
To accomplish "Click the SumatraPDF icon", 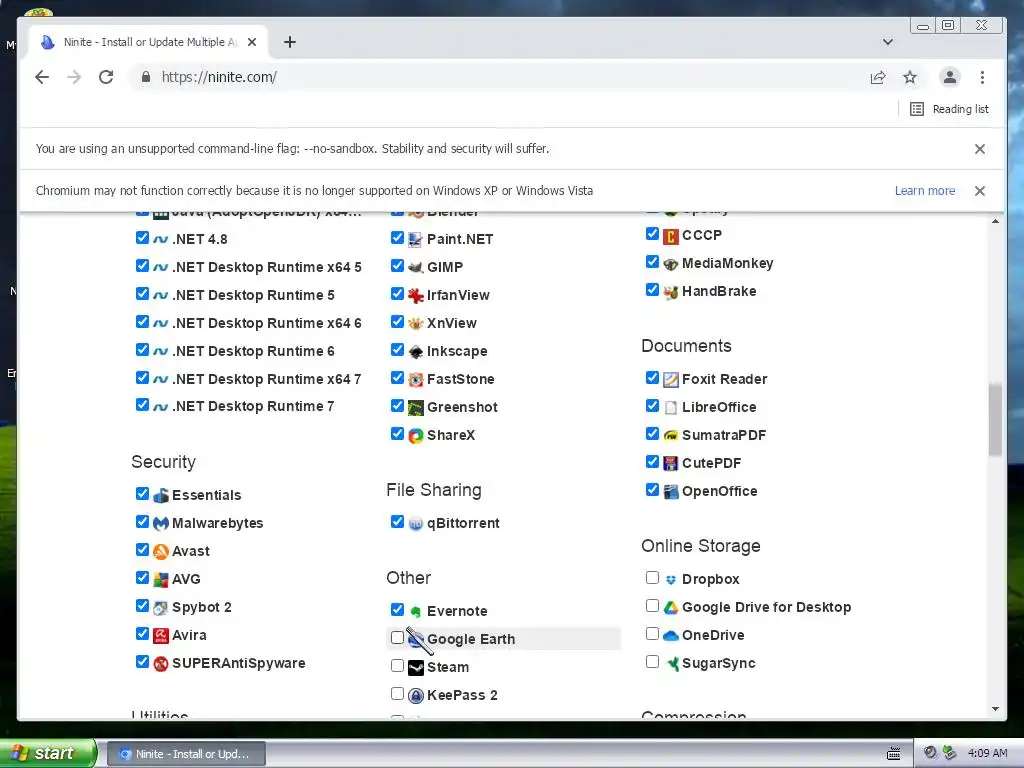I will [671, 436].
